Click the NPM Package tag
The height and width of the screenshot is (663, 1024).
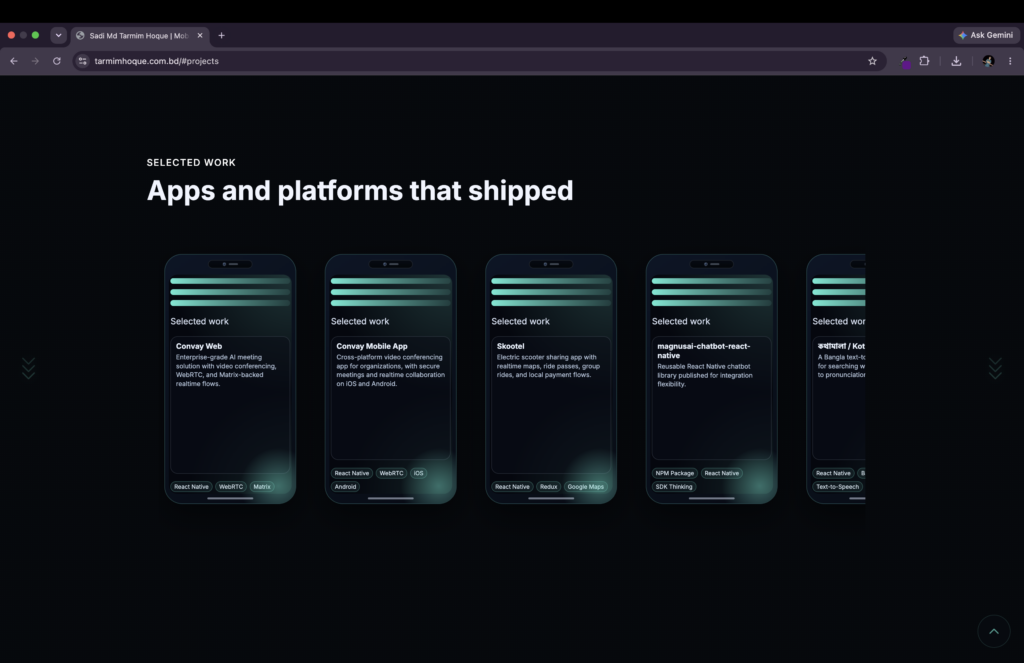coord(675,473)
